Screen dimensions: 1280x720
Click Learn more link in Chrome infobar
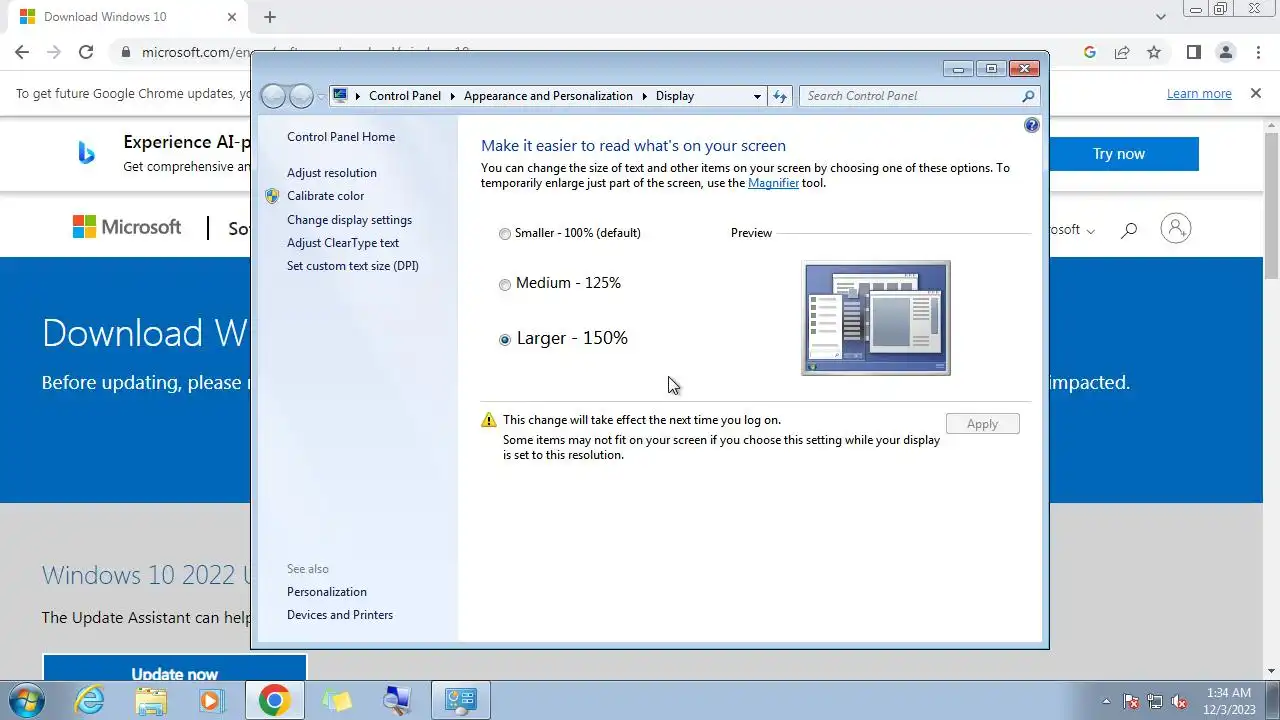tap(1199, 93)
